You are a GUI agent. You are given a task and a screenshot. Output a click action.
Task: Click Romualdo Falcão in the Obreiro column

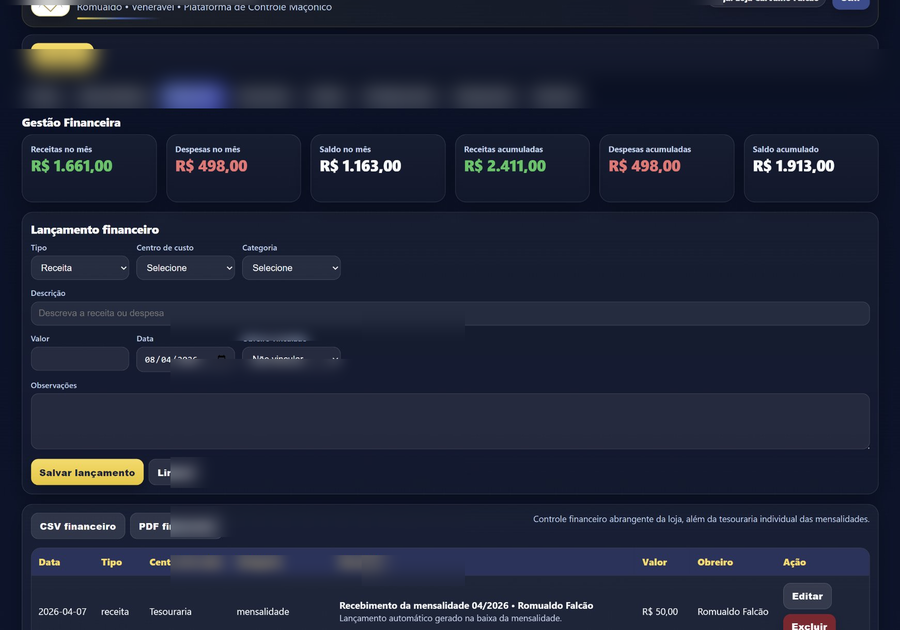point(732,612)
